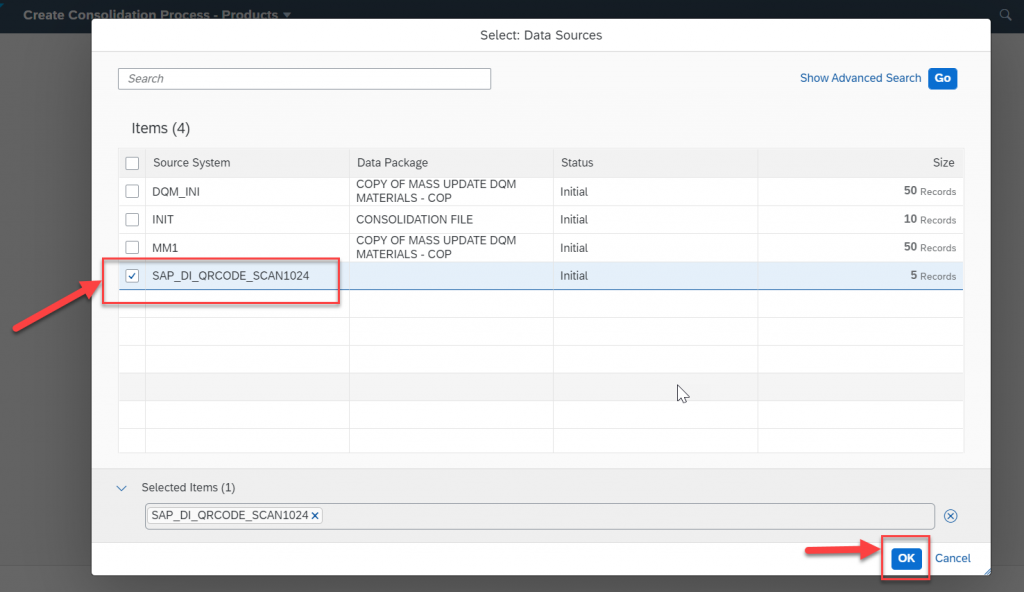Click the Go button
Image resolution: width=1024 pixels, height=592 pixels.
coord(942,78)
